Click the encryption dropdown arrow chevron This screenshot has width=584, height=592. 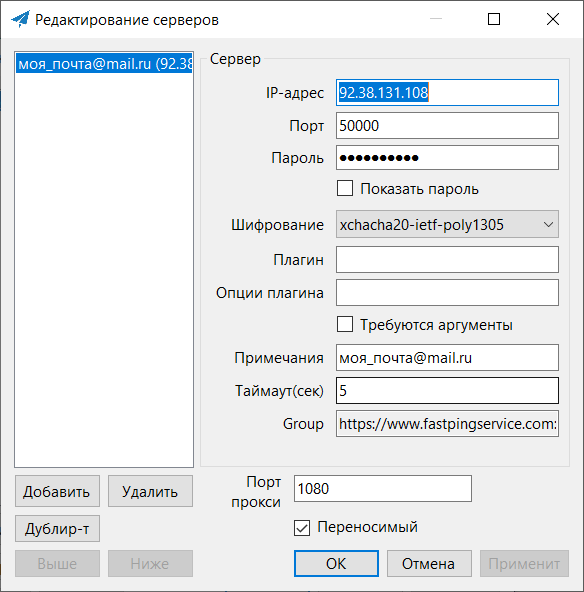pos(548,225)
